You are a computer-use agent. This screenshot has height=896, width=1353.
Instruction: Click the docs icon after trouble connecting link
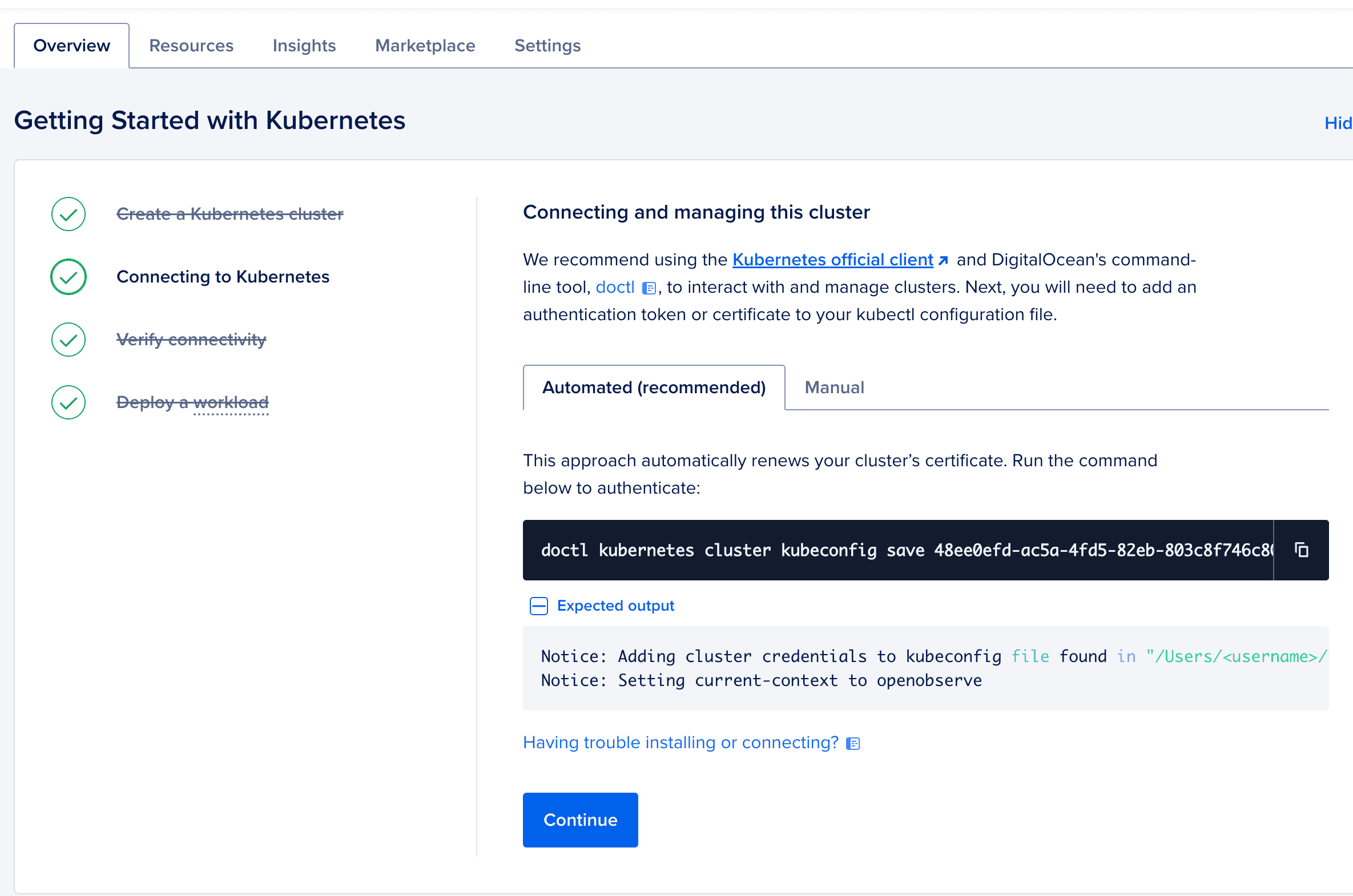click(x=853, y=744)
